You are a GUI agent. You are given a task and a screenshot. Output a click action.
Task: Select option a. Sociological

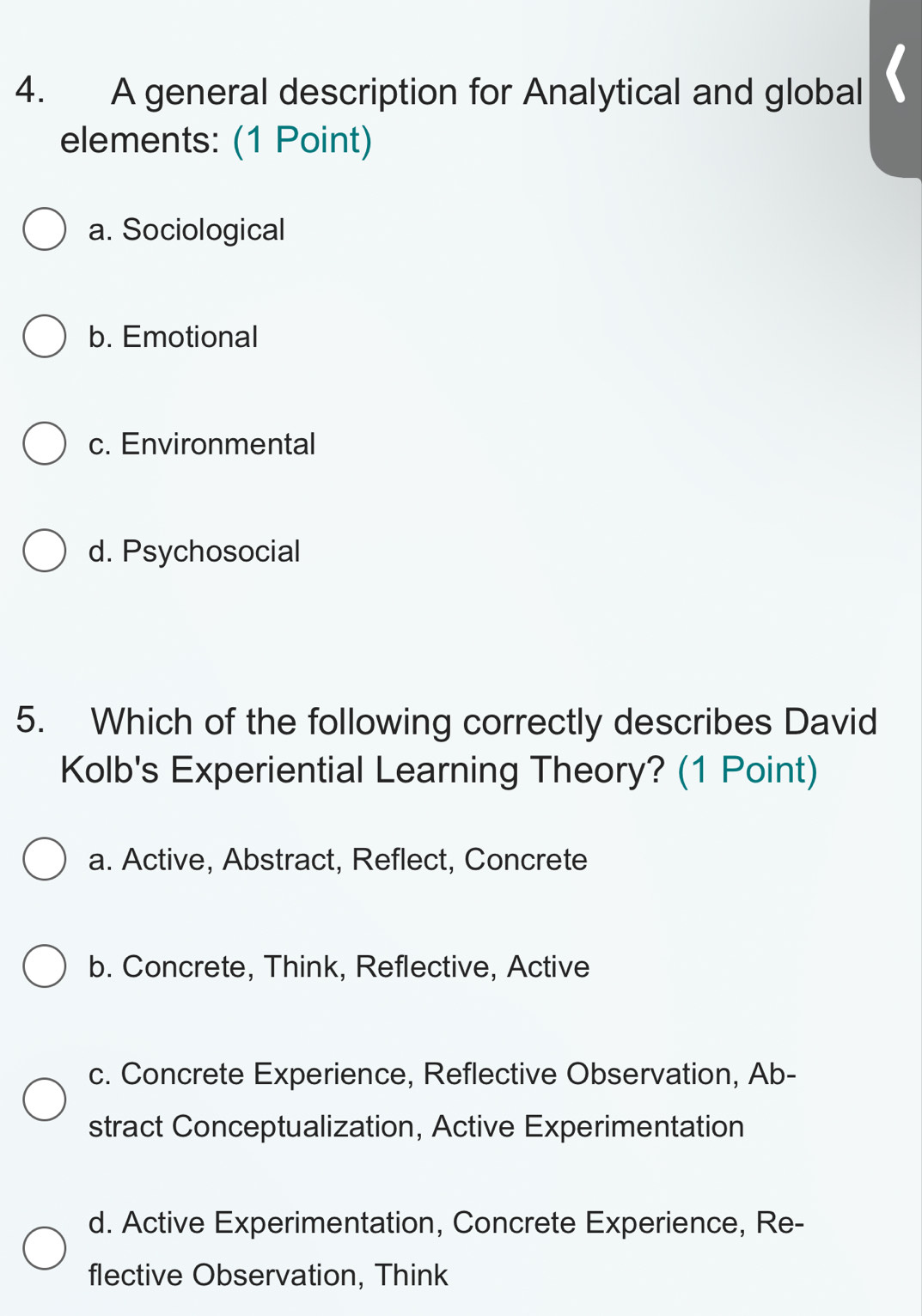(45, 229)
